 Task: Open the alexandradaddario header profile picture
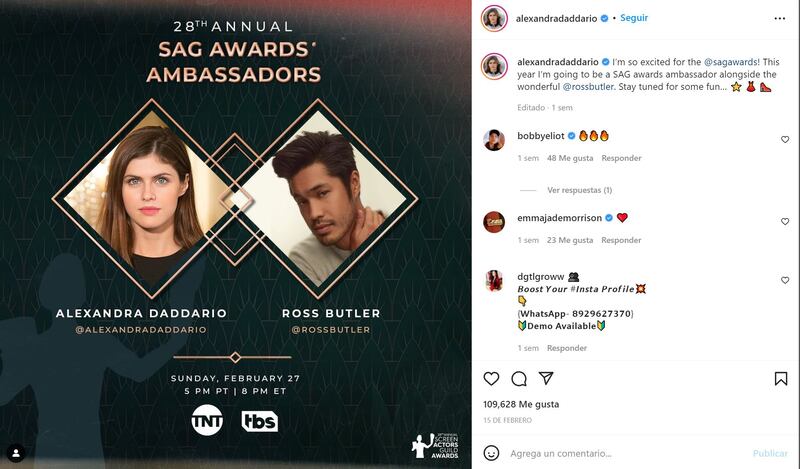pyautogui.click(x=494, y=18)
